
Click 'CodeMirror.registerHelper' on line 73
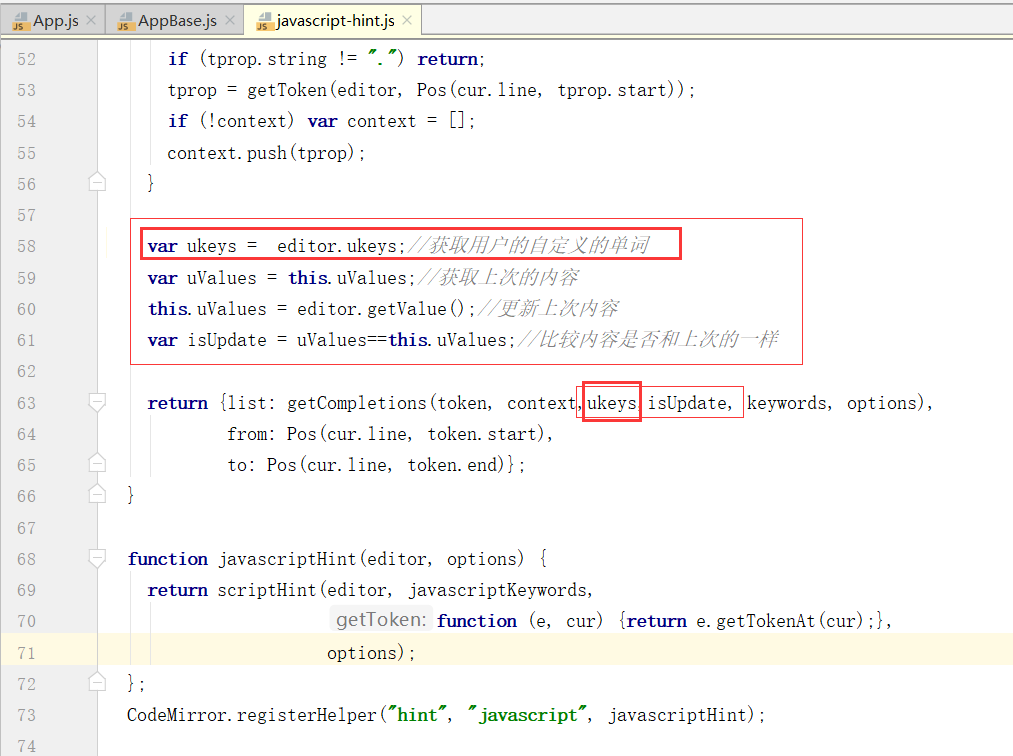pyautogui.click(x=251, y=715)
